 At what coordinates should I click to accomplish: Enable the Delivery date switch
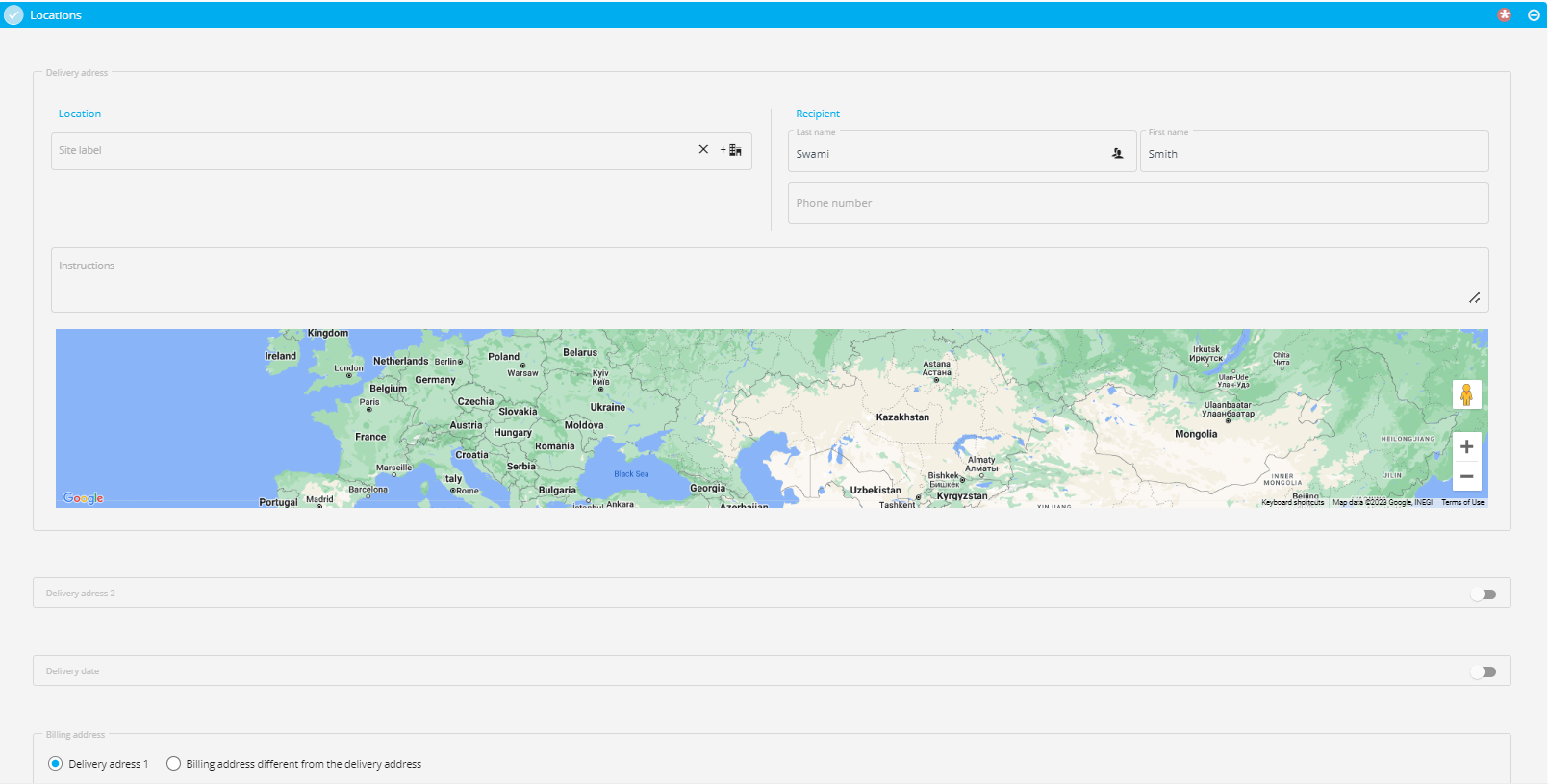pos(1484,672)
